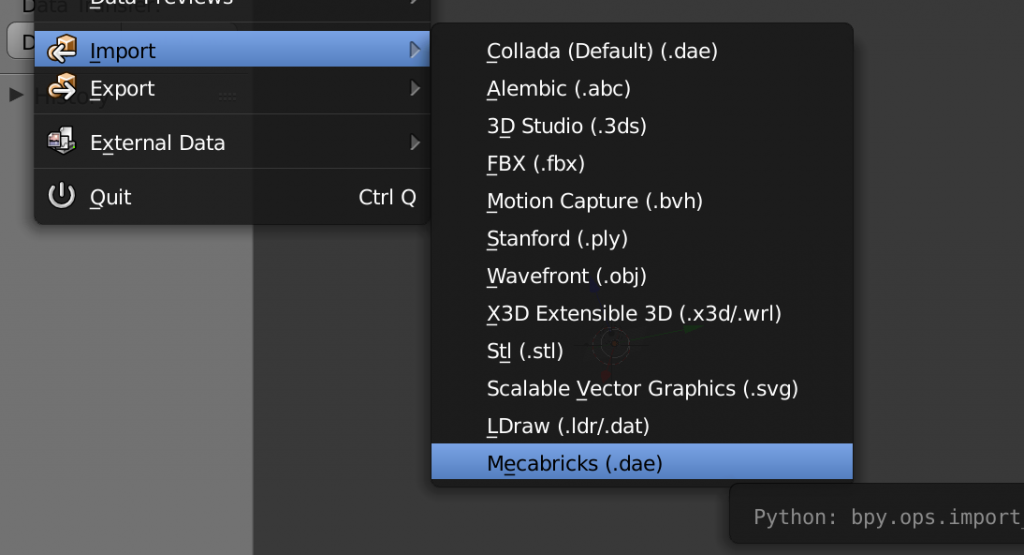Viewport: 1024px width, 555px height.
Task: Import a 3D Studio (.3ds) file
Action: (x=566, y=126)
